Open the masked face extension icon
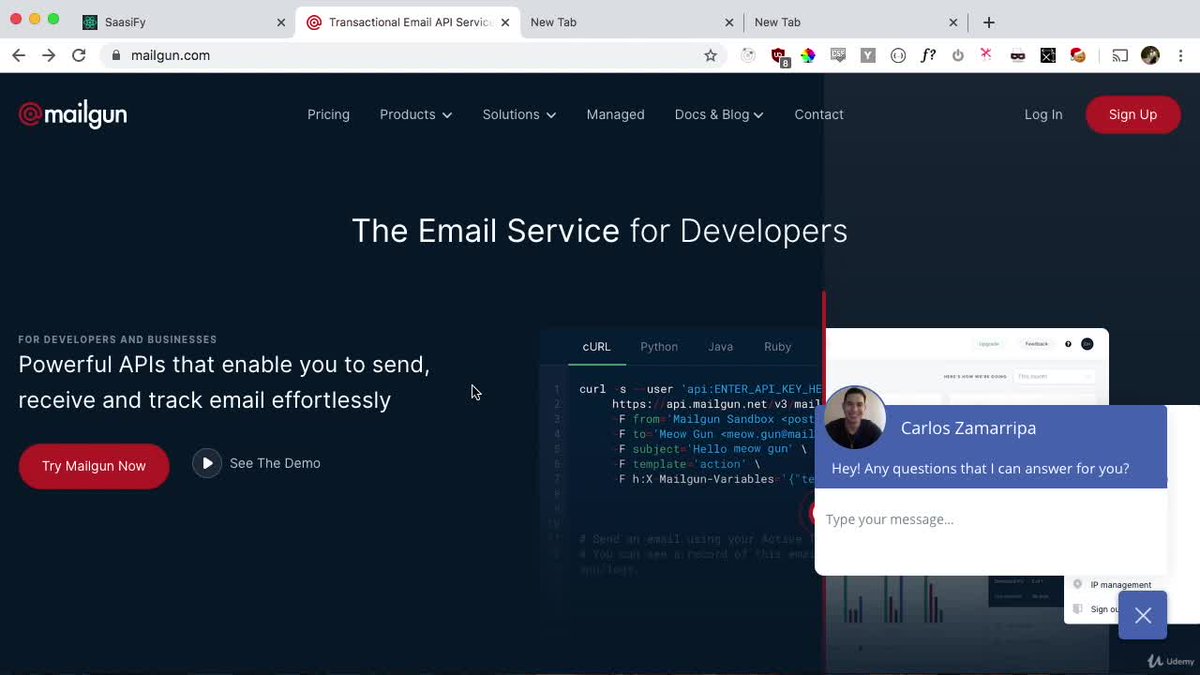The image size is (1200, 675). [x=1018, y=56]
